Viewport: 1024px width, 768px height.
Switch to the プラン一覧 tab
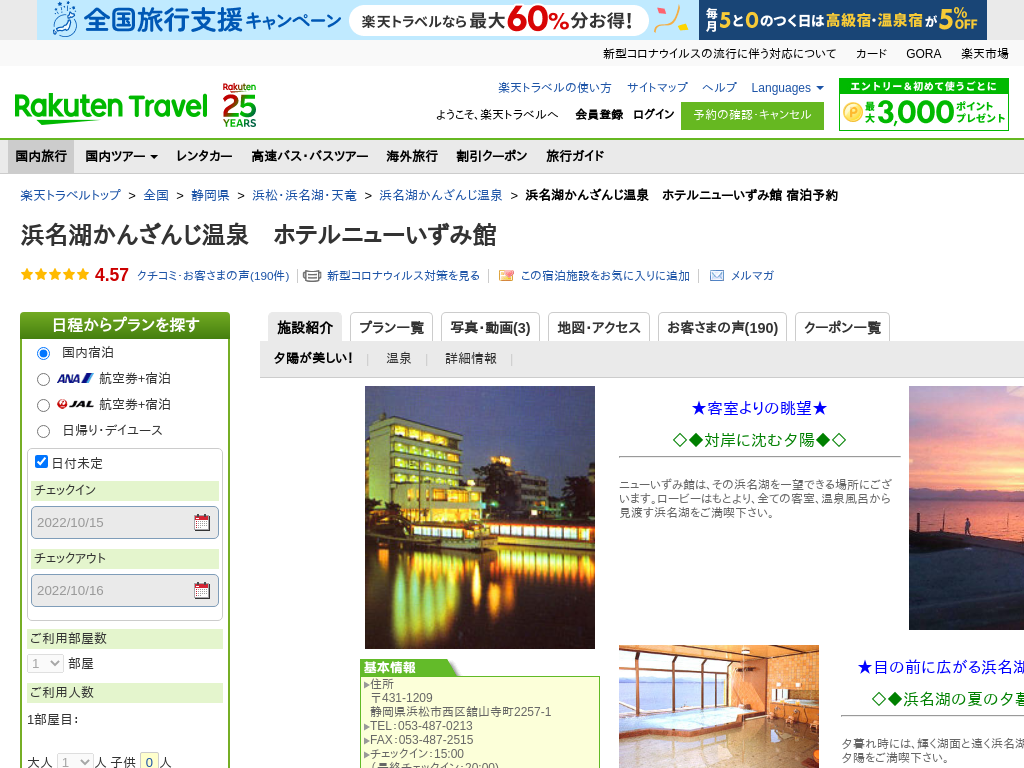pos(391,328)
